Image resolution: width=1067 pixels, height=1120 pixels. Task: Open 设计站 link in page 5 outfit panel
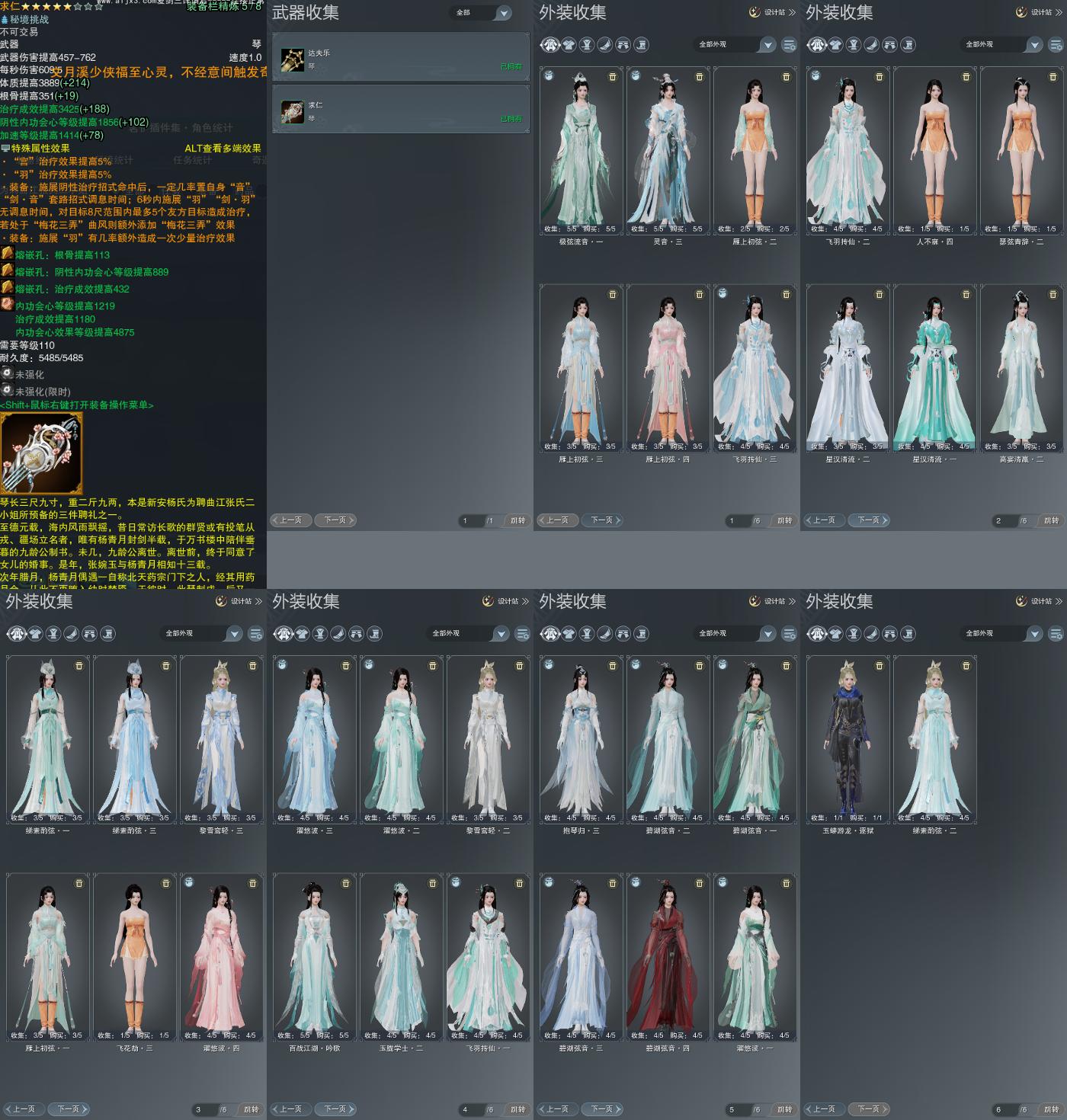[x=771, y=601]
